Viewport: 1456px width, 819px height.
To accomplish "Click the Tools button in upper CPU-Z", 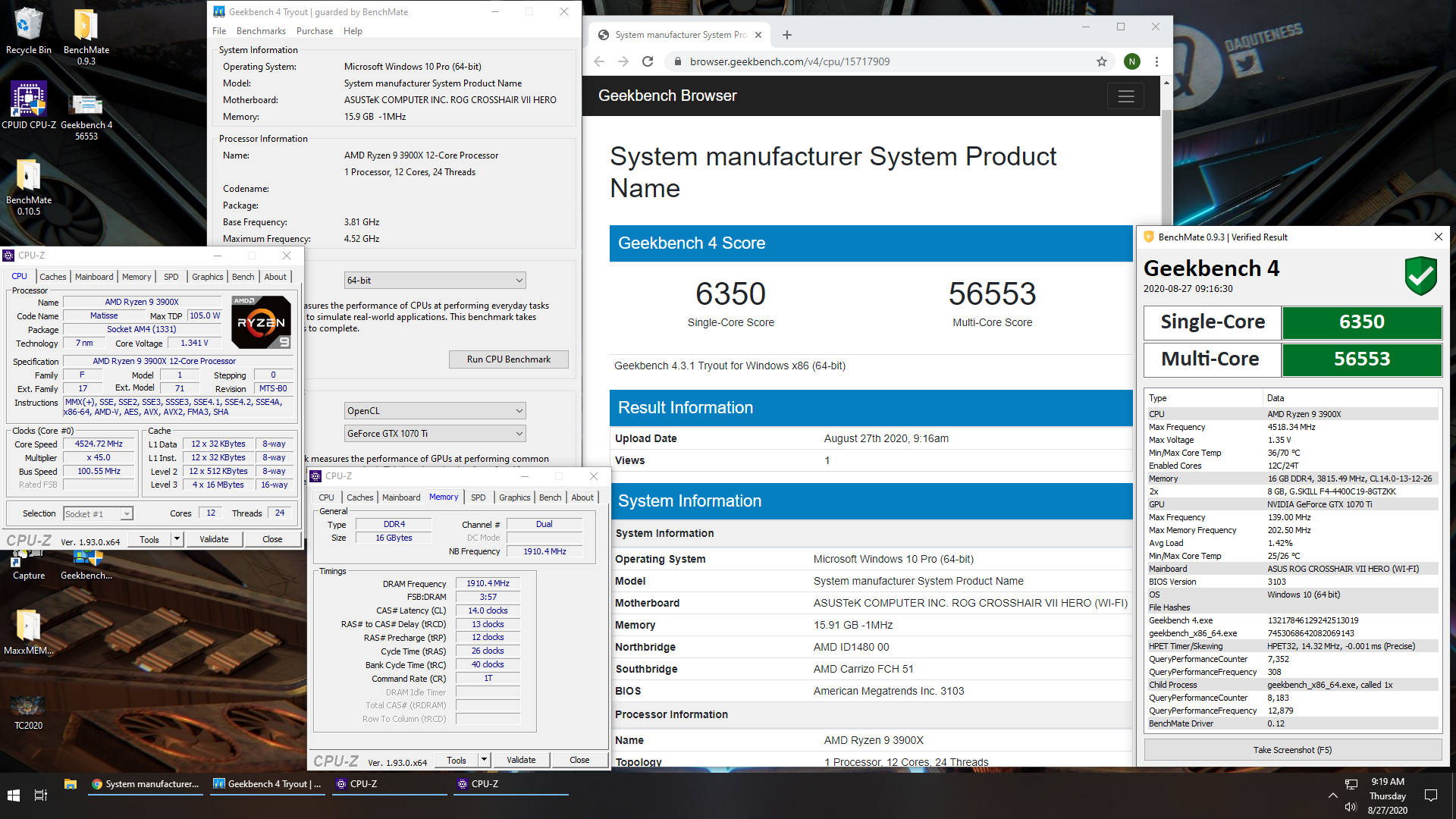I will click(x=149, y=539).
